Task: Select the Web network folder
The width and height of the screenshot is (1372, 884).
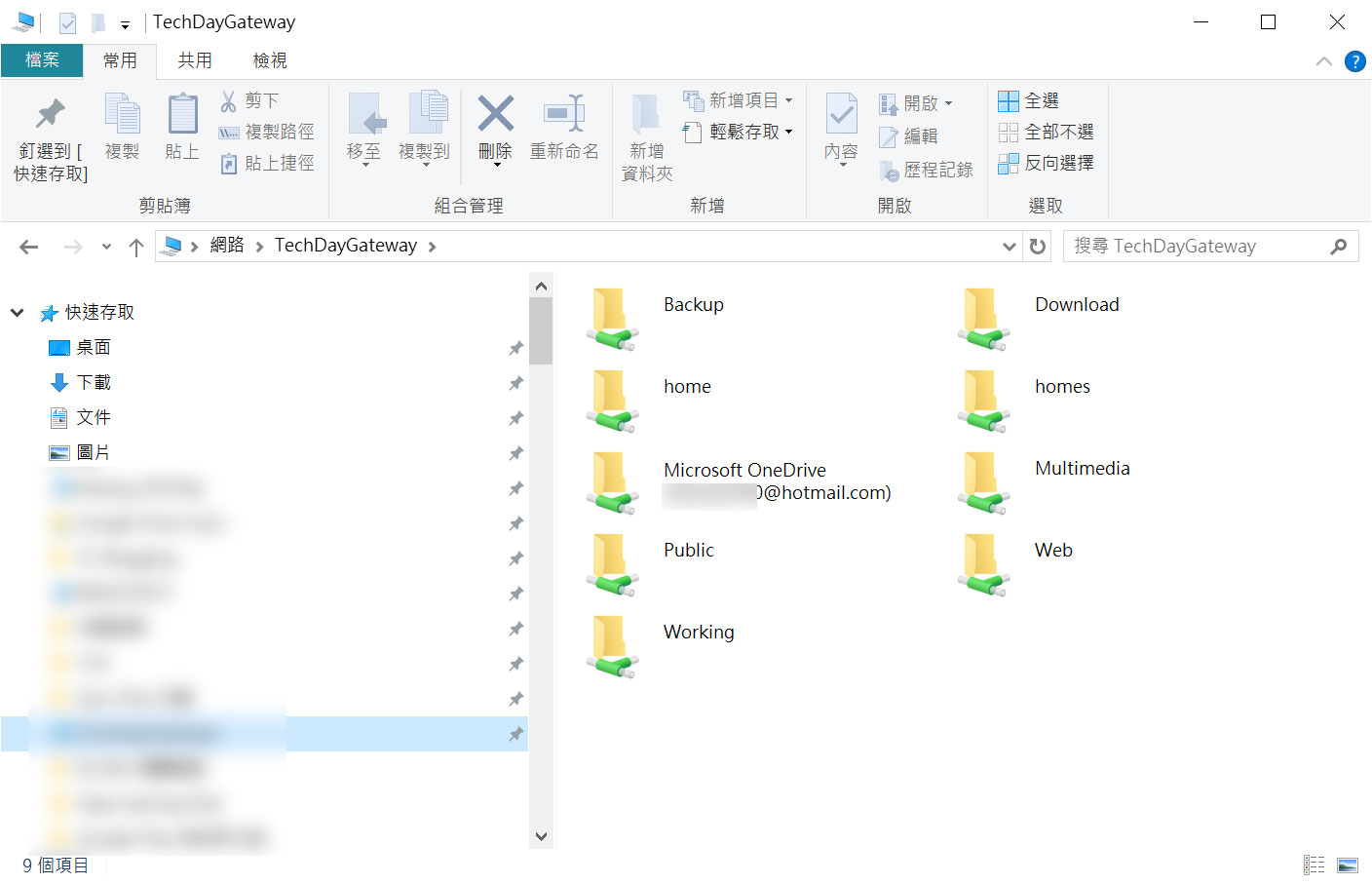Action: click(x=1014, y=563)
